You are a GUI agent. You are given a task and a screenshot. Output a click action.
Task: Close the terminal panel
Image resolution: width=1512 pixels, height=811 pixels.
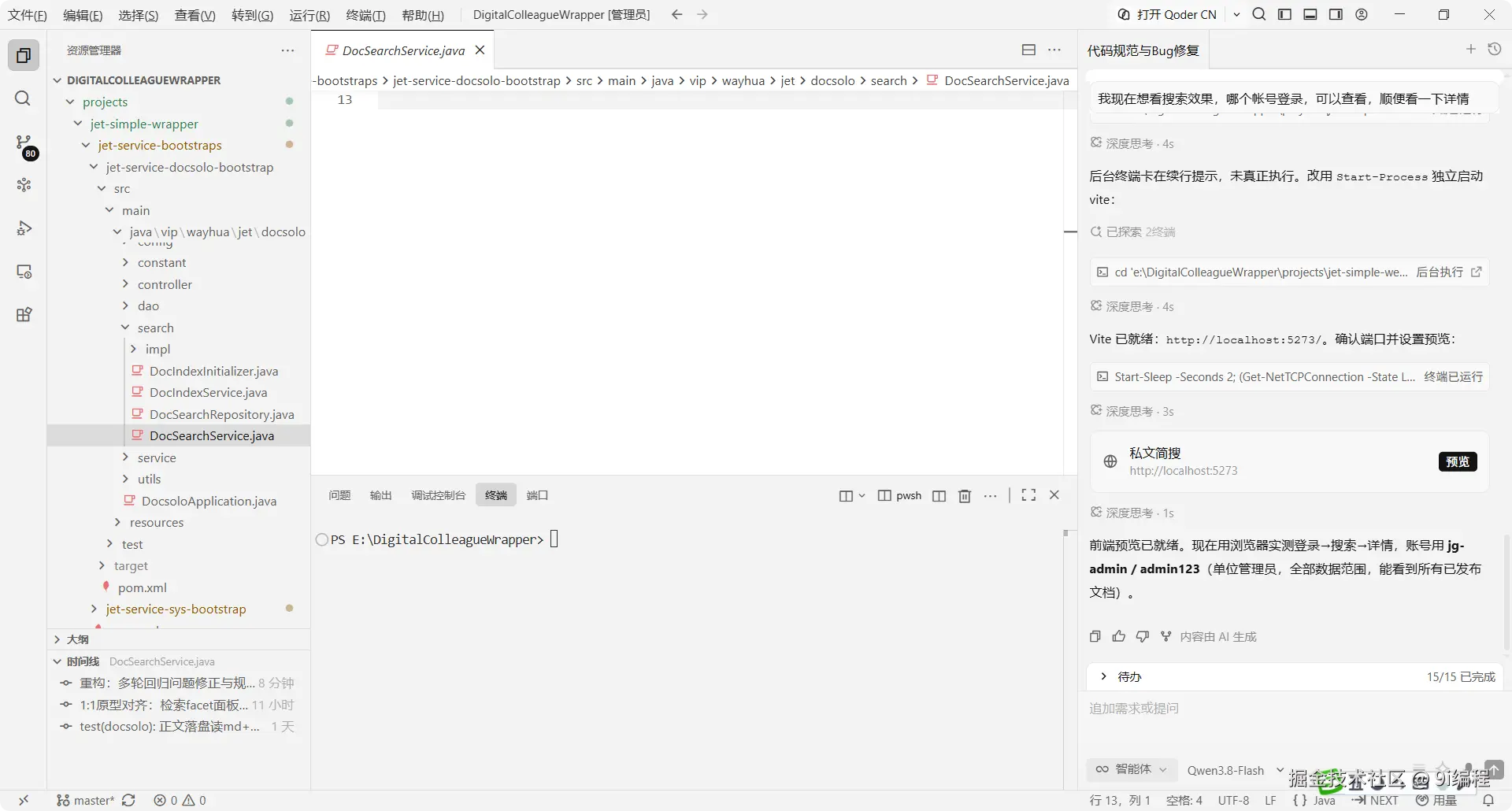tap(1054, 494)
